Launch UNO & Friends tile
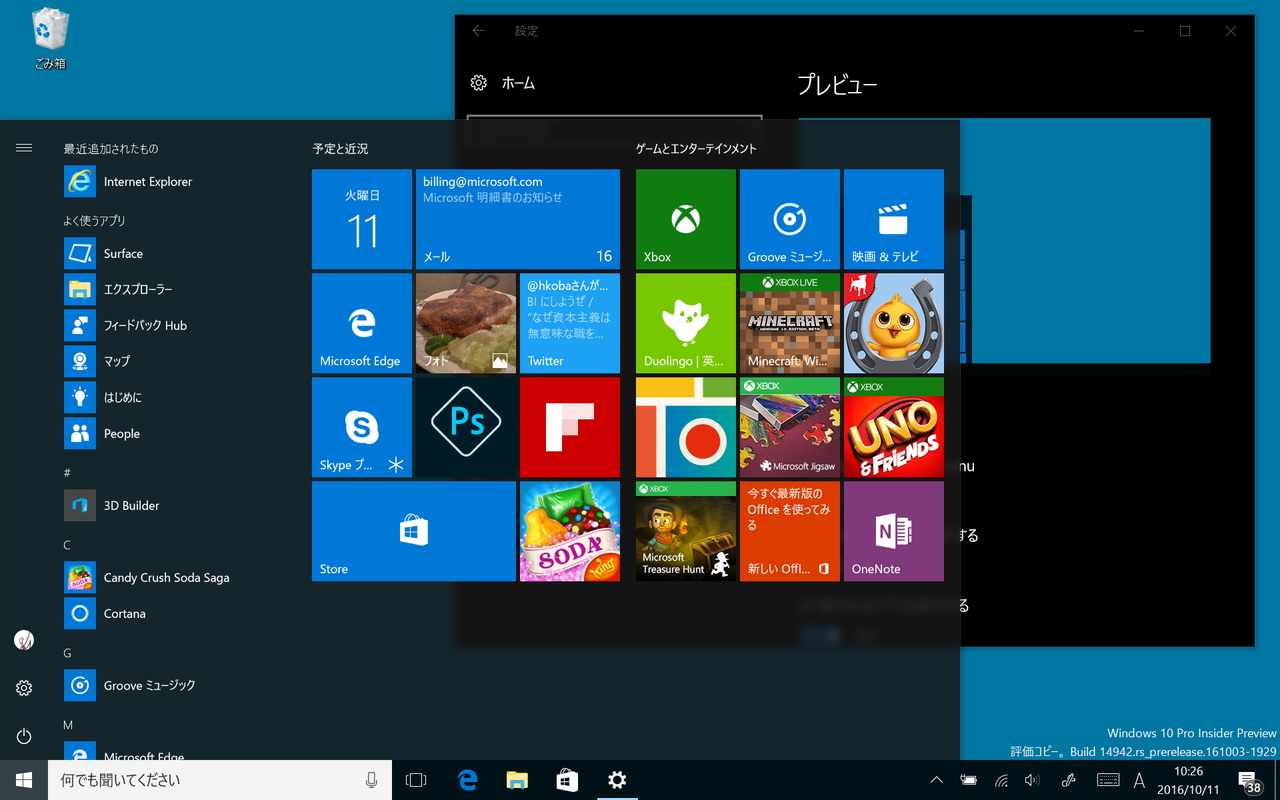Viewport: 1280px width, 800px height. (x=894, y=427)
